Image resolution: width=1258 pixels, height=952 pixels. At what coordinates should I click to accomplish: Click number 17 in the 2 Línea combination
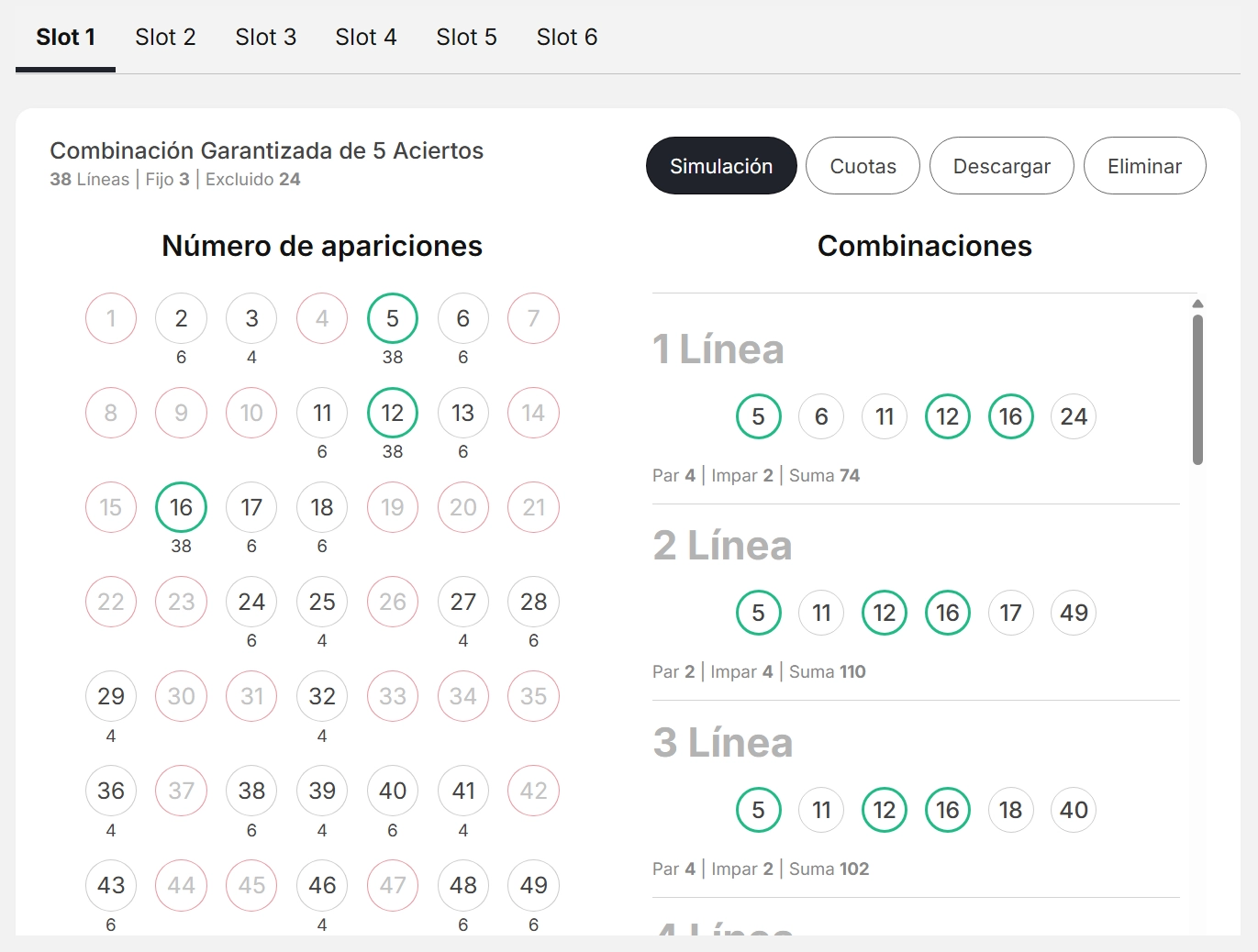(1010, 613)
